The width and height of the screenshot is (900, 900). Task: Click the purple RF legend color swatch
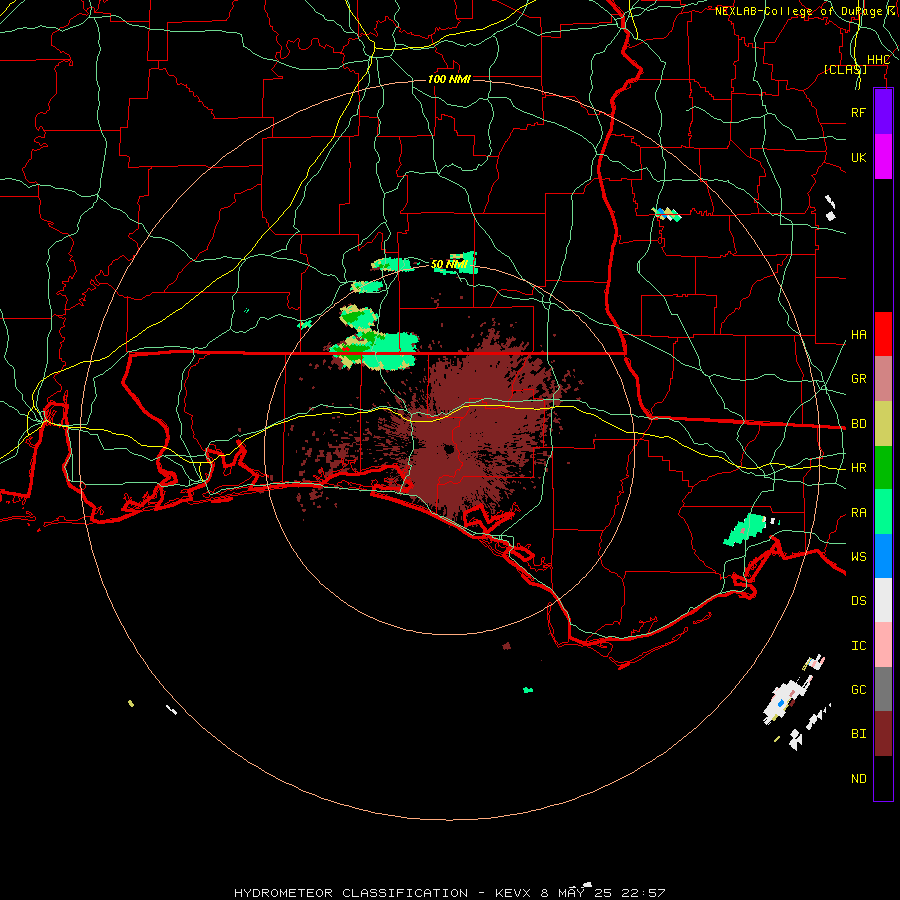click(883, 112)
